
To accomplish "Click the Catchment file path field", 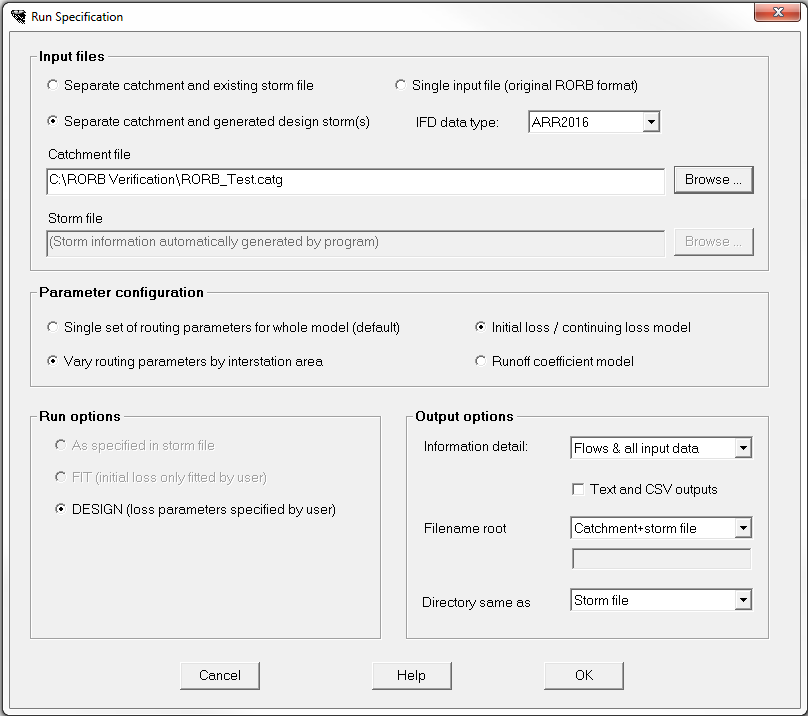I will [x=355, y=181].
